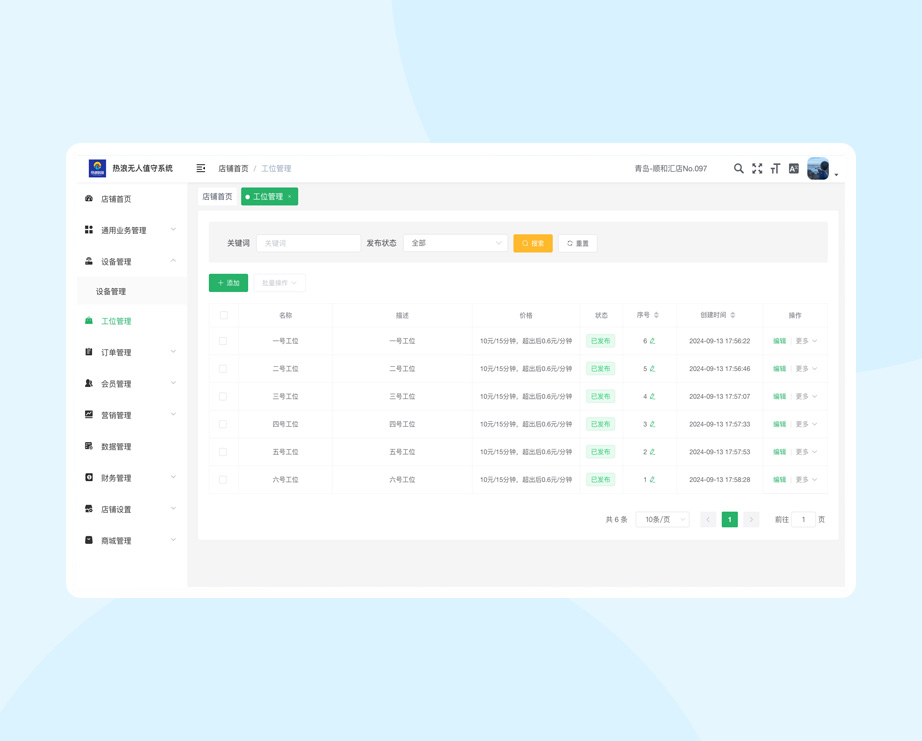Click the 工位管理 sidebar icon
922x741 pixels.
click(89, 321)
